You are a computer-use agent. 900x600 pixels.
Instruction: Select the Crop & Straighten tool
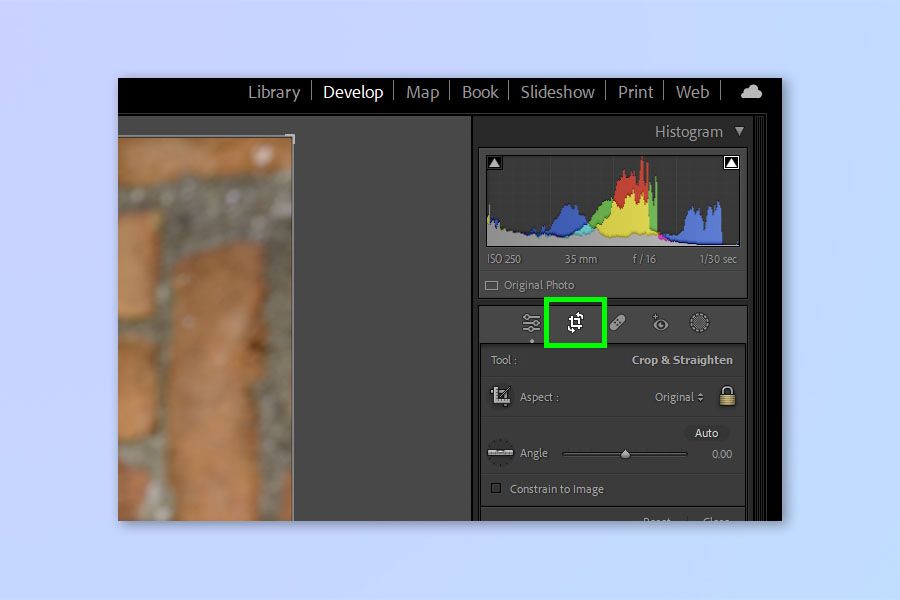[575, 322]
